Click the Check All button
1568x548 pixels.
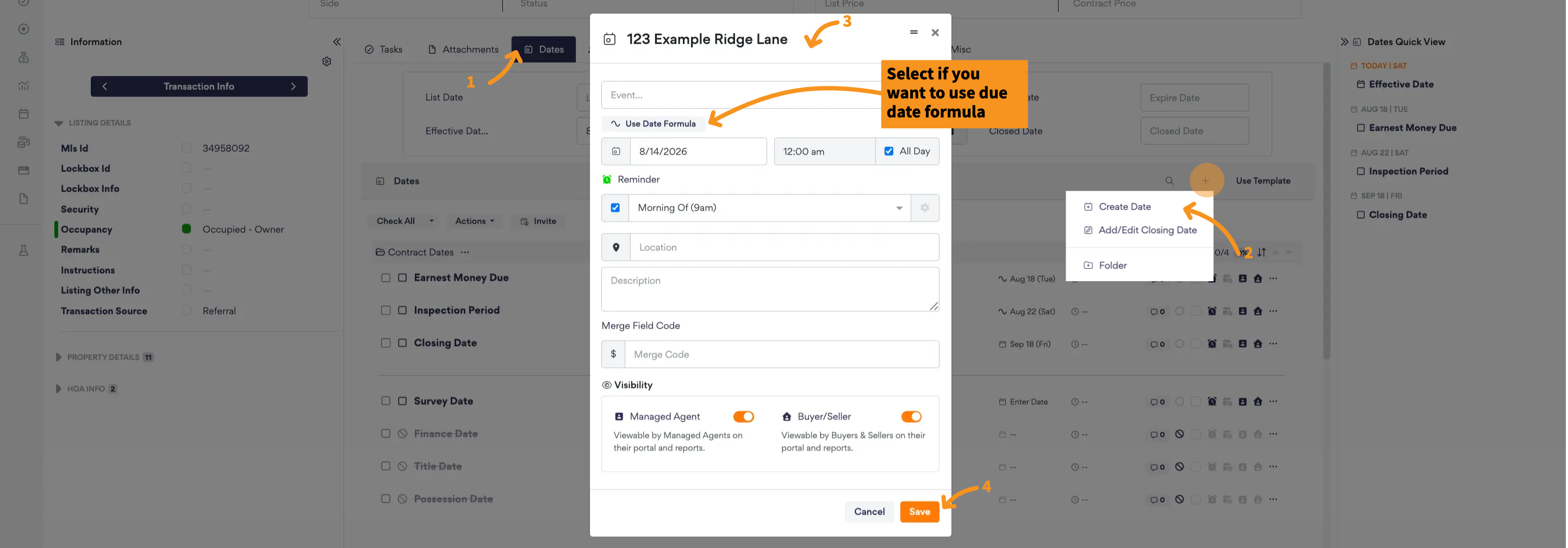pyautogui.click(x=396, y=221)
